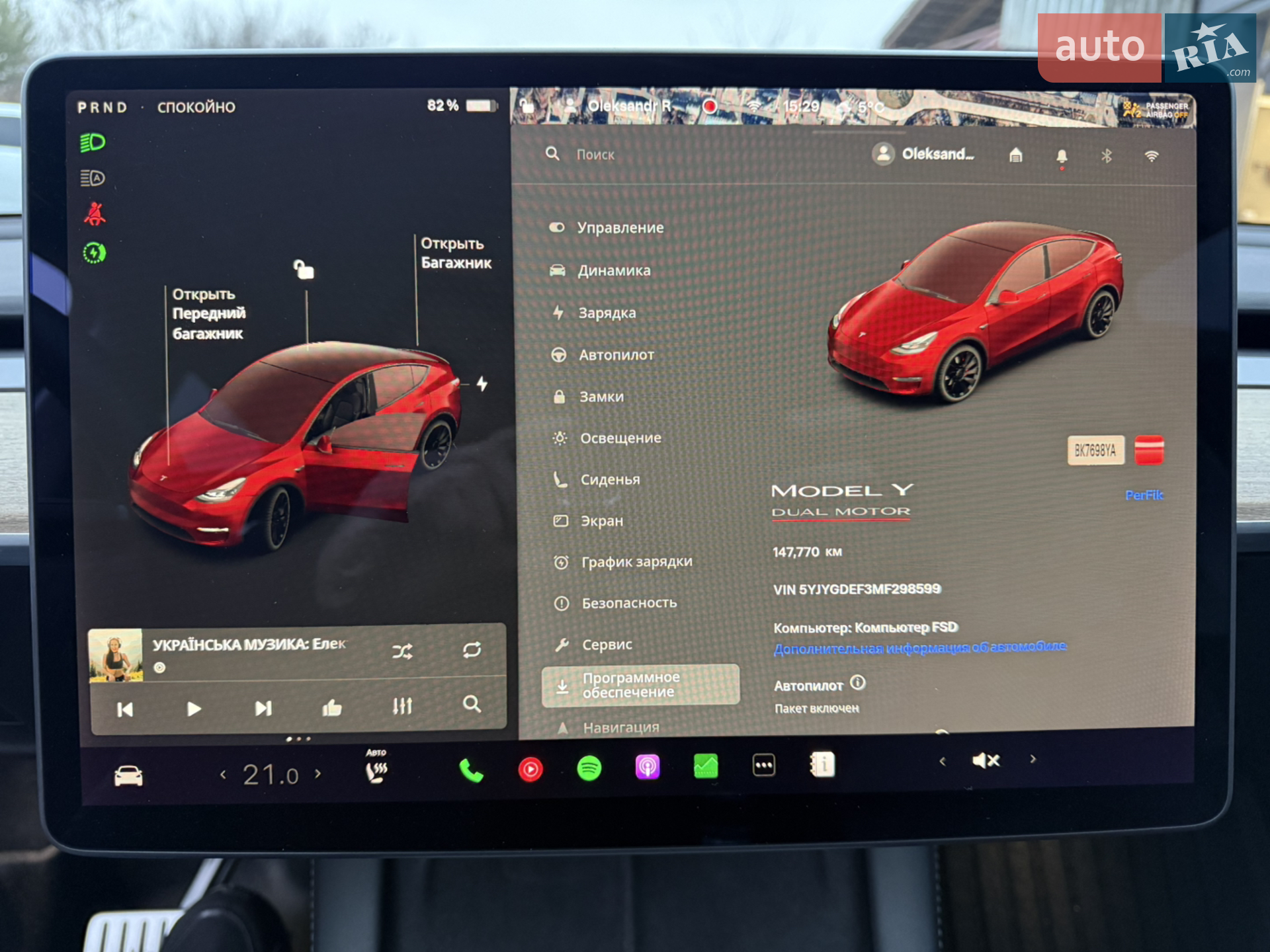1270x952 pixels.
Task: Open the График зарядки menu
Action: point(623,562)
